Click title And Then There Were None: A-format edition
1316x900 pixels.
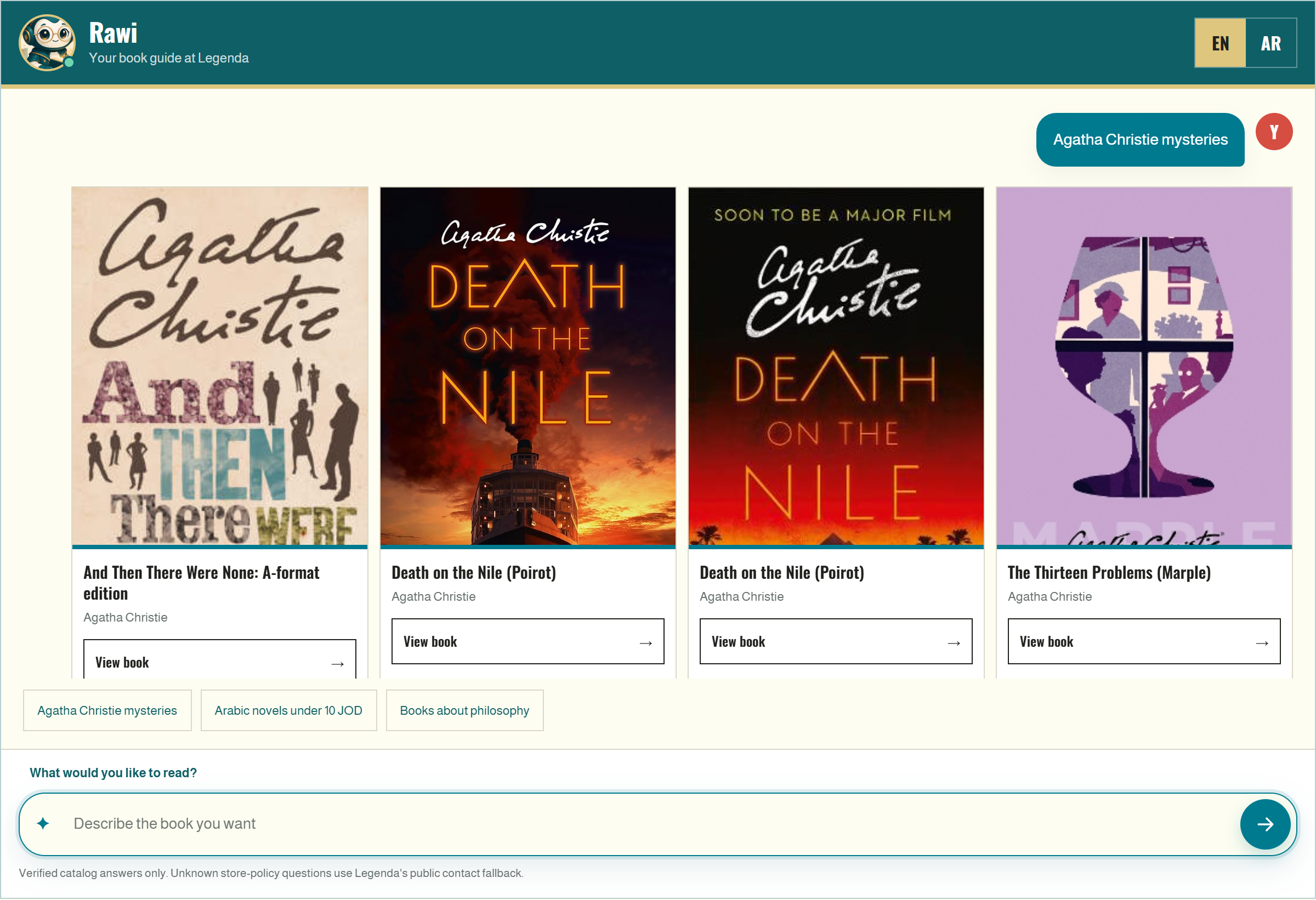coord(201,584)
